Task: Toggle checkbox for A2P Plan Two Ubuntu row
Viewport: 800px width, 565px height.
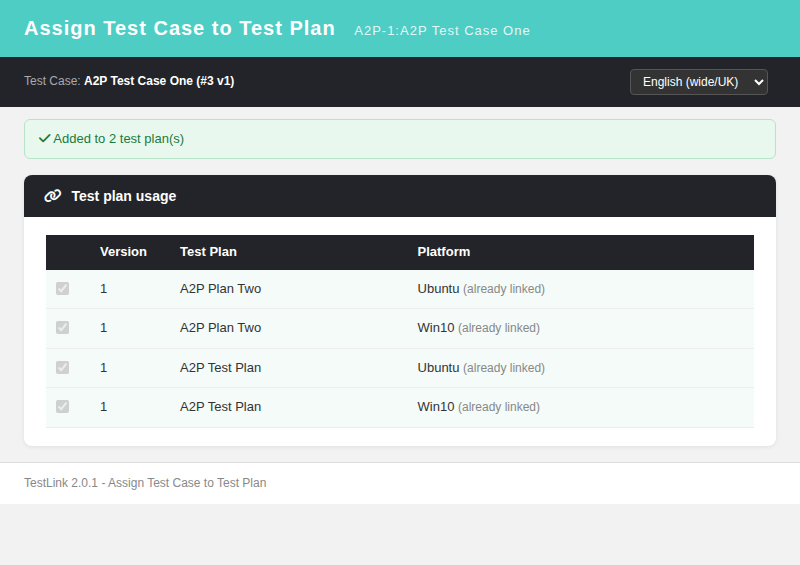Action: 62,288
